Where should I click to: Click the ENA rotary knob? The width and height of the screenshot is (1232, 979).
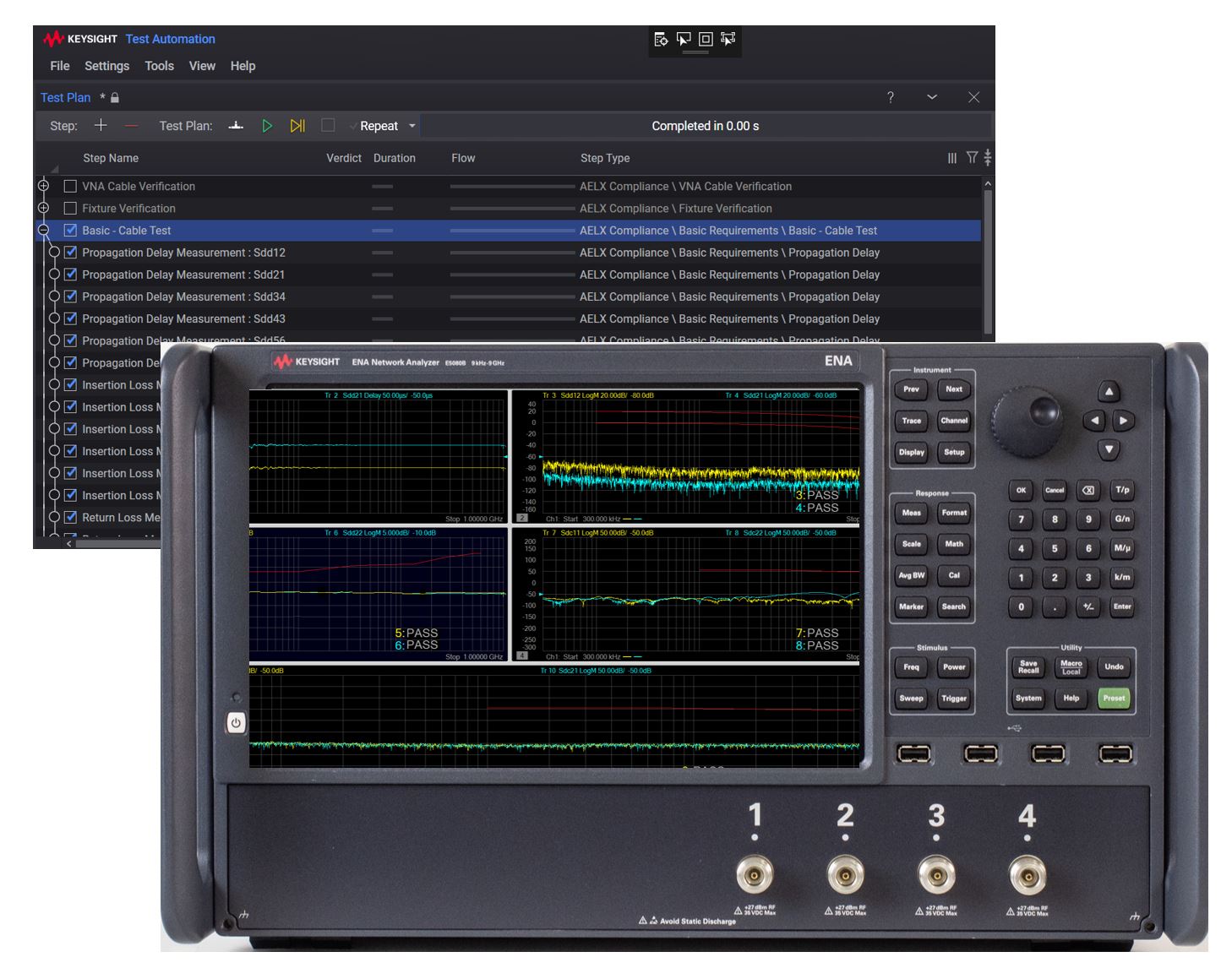(1027, 422)
